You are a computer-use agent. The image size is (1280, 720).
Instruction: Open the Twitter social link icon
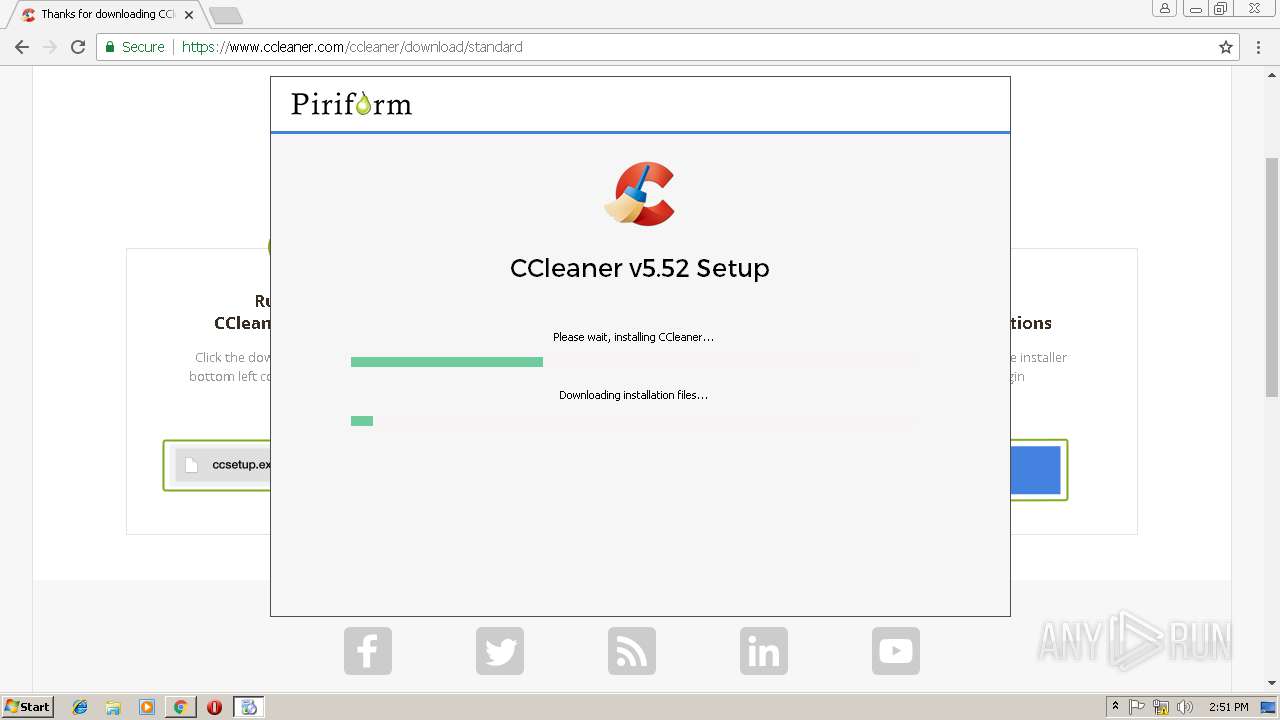point(500,651)
